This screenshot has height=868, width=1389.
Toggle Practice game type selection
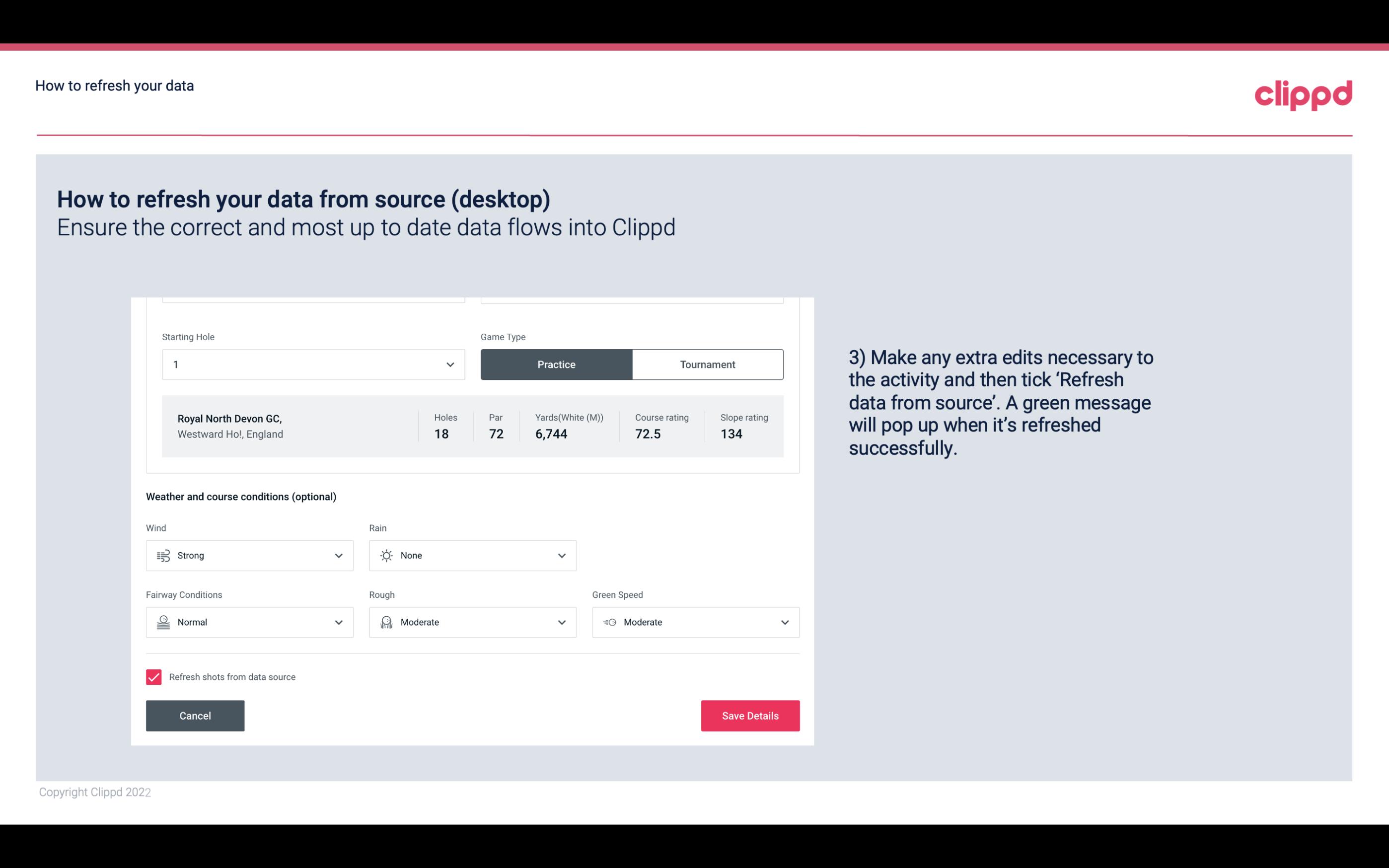click(x=556, y=364)
